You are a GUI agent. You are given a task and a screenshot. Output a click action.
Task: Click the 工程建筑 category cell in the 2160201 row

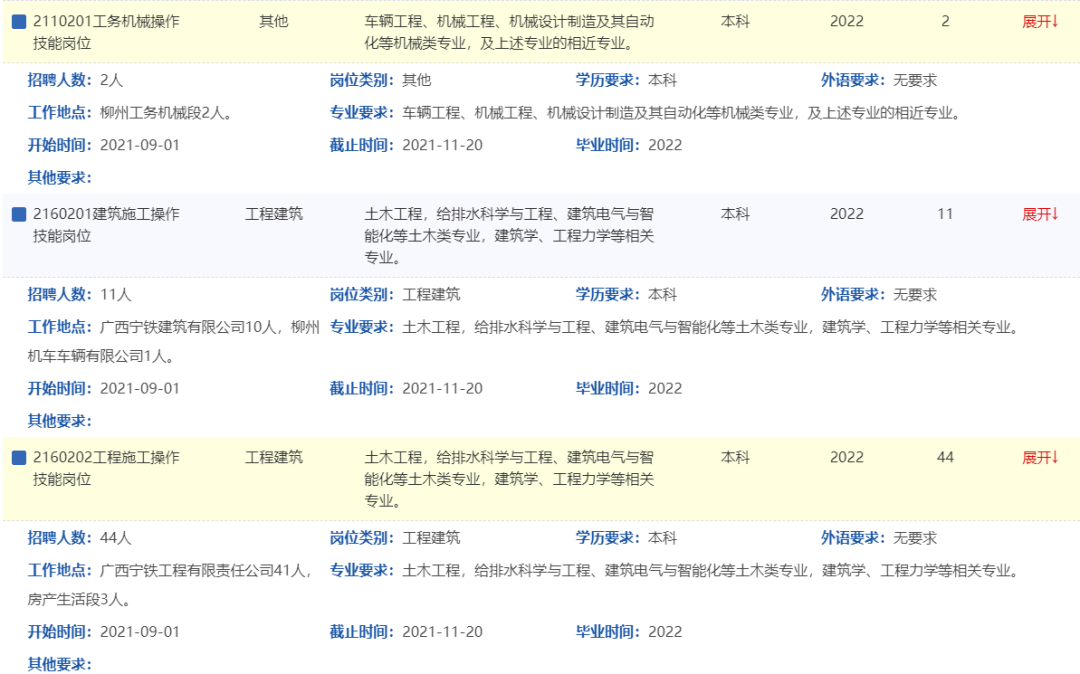[x=273, y=214]
